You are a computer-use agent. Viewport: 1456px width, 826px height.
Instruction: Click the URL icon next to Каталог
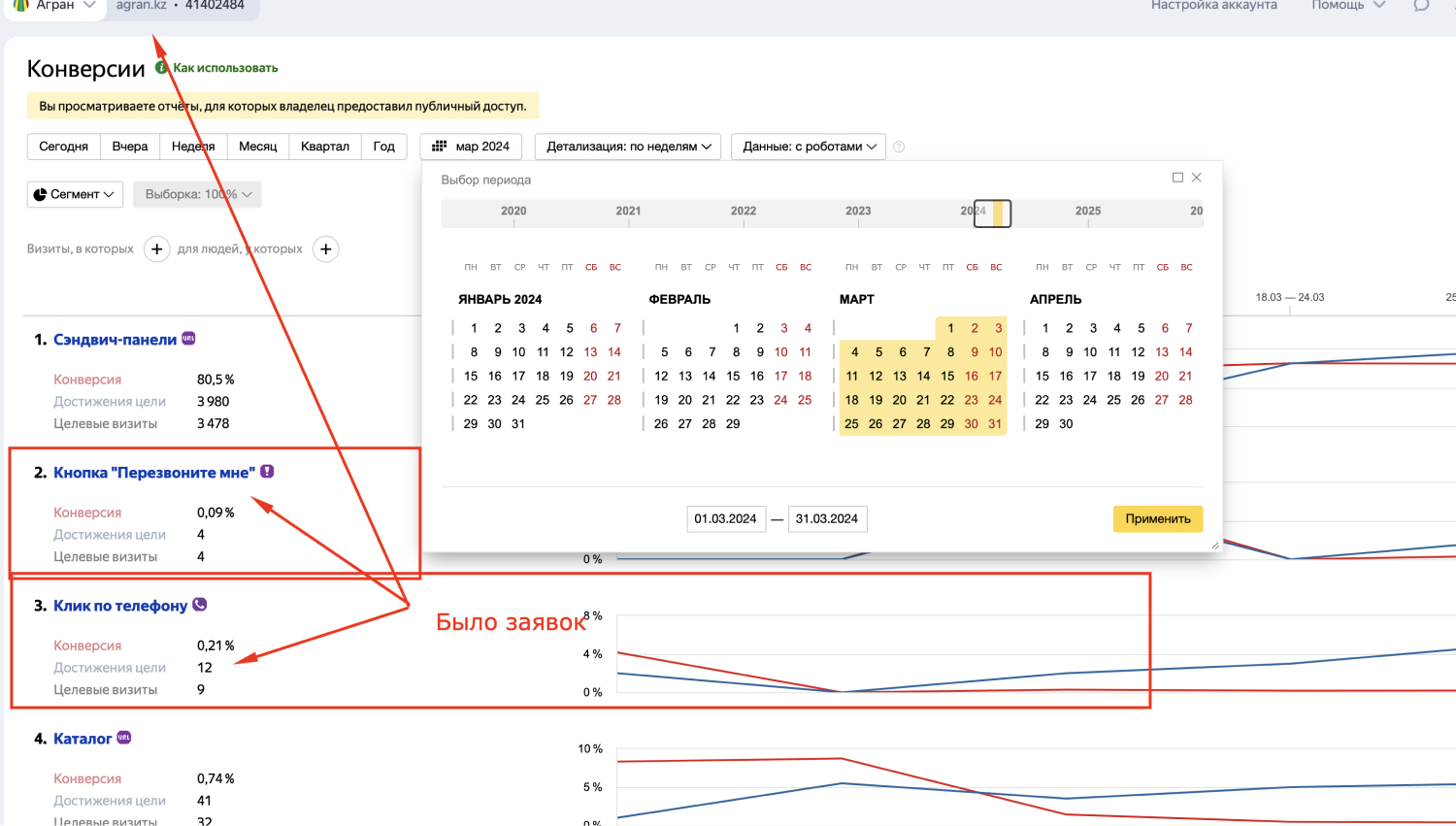(x=124, y=738)
